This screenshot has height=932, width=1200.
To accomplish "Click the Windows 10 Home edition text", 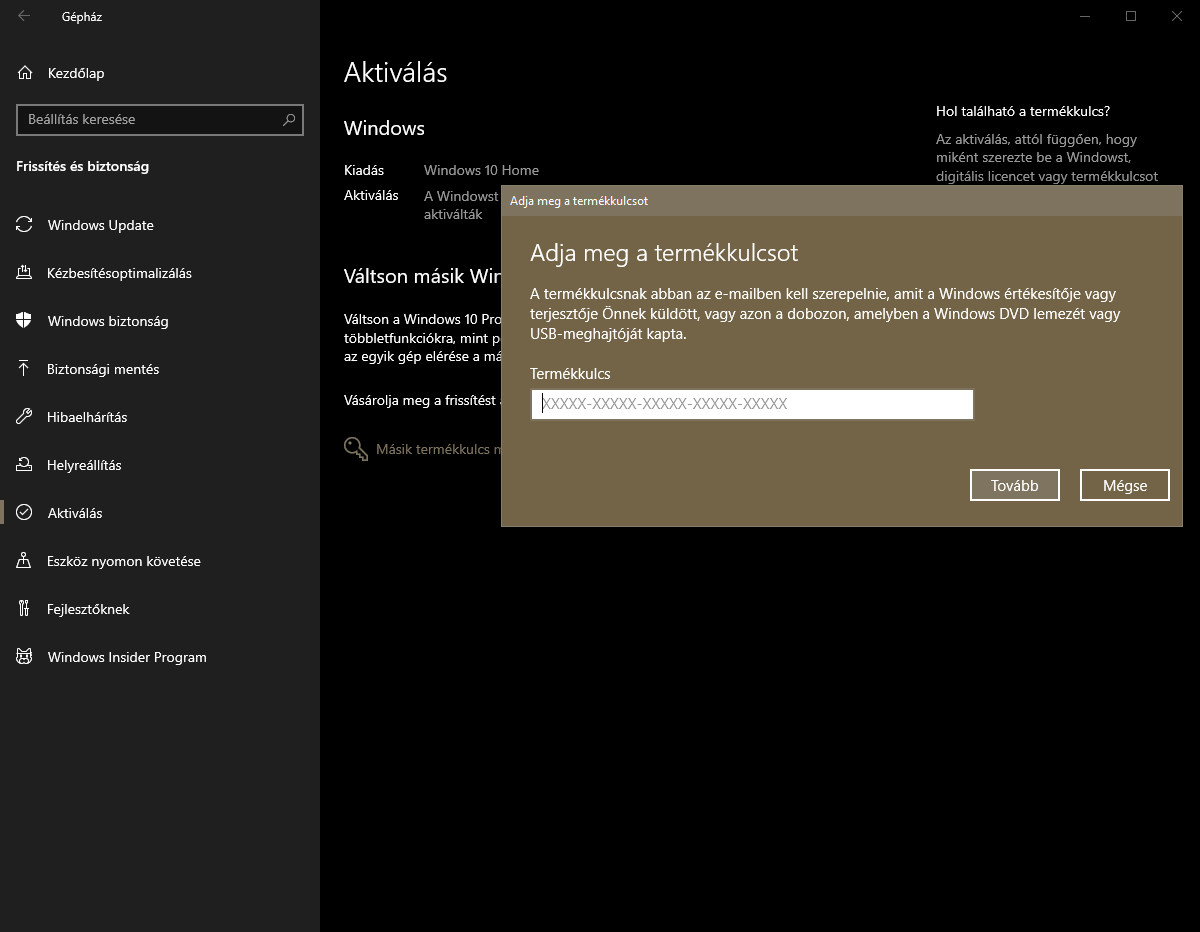I will pos(481,170).
